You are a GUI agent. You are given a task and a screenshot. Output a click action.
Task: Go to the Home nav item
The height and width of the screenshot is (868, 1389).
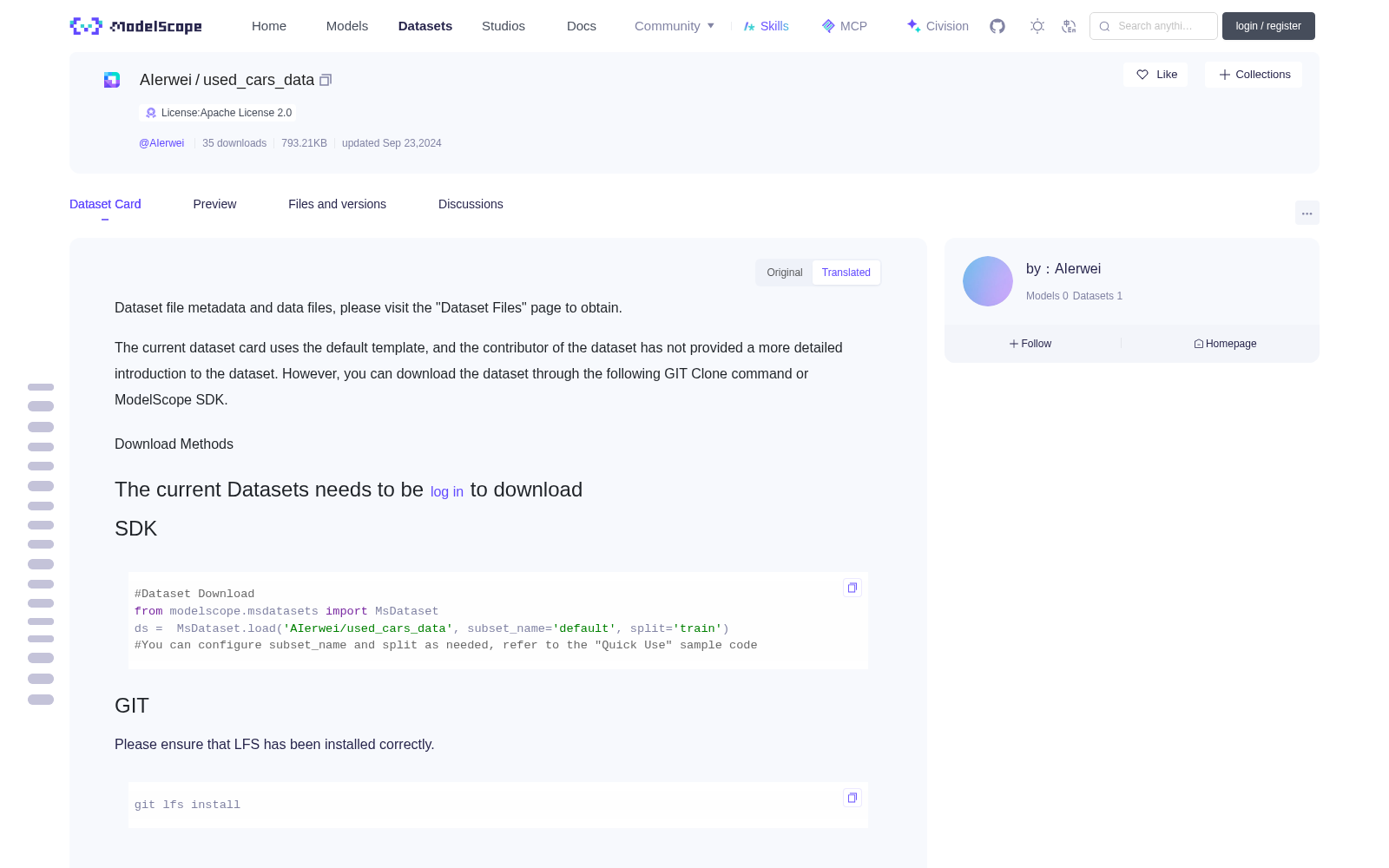[x=269, y=26]
